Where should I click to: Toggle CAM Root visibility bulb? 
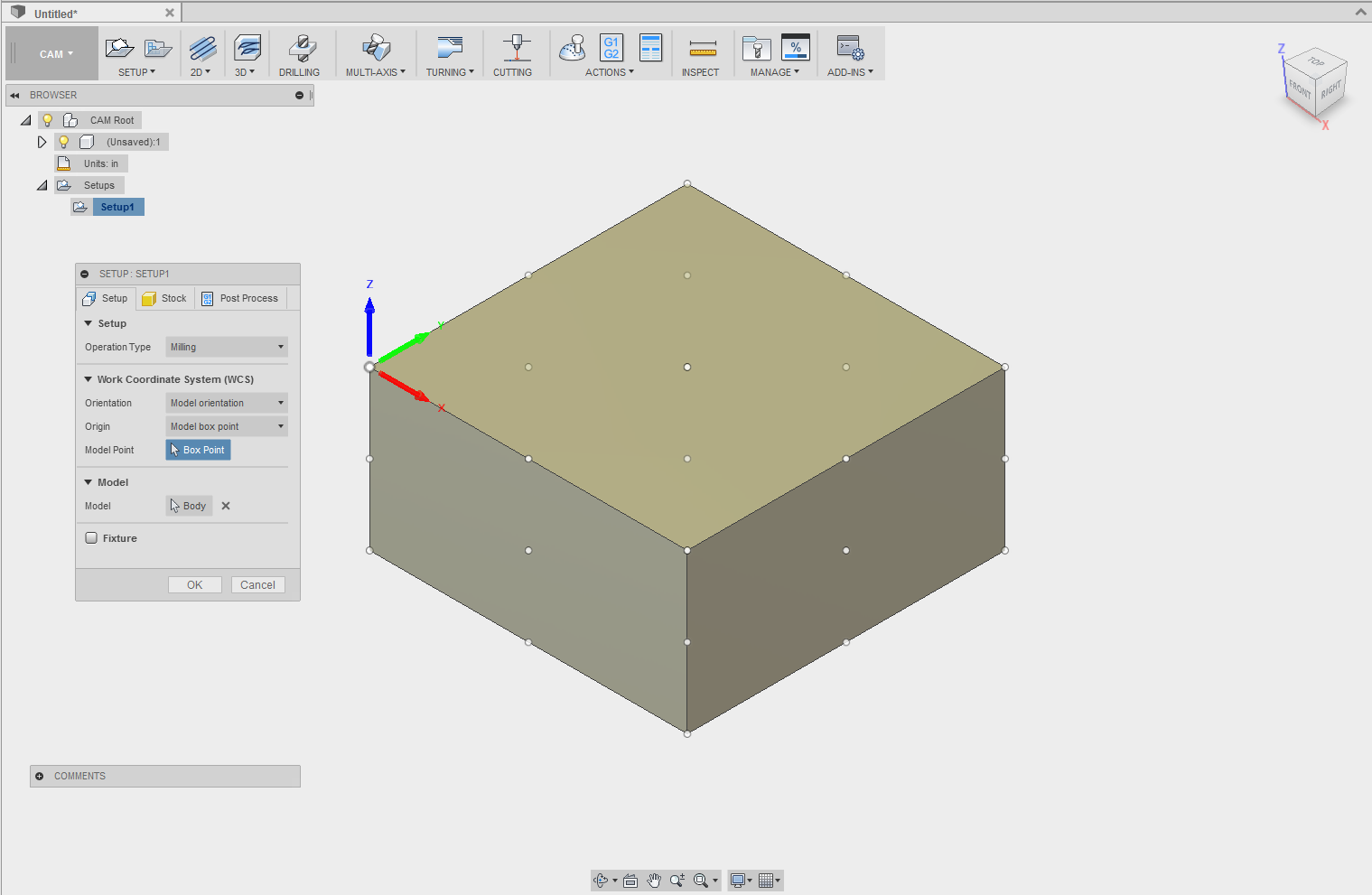pyautogui.click(x=47, y=119)
